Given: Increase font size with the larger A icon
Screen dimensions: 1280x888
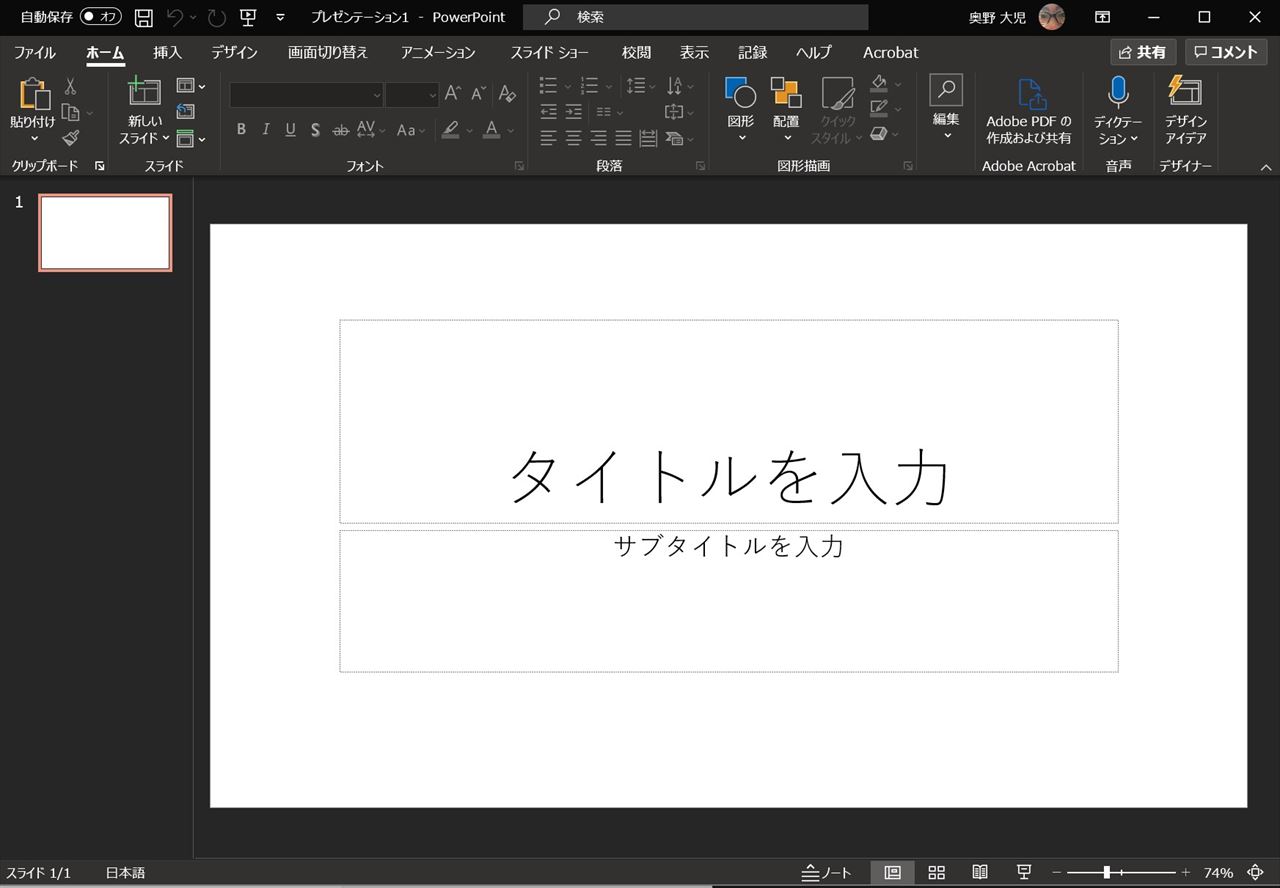Looking at the screenshot, I should click(453, 94).
